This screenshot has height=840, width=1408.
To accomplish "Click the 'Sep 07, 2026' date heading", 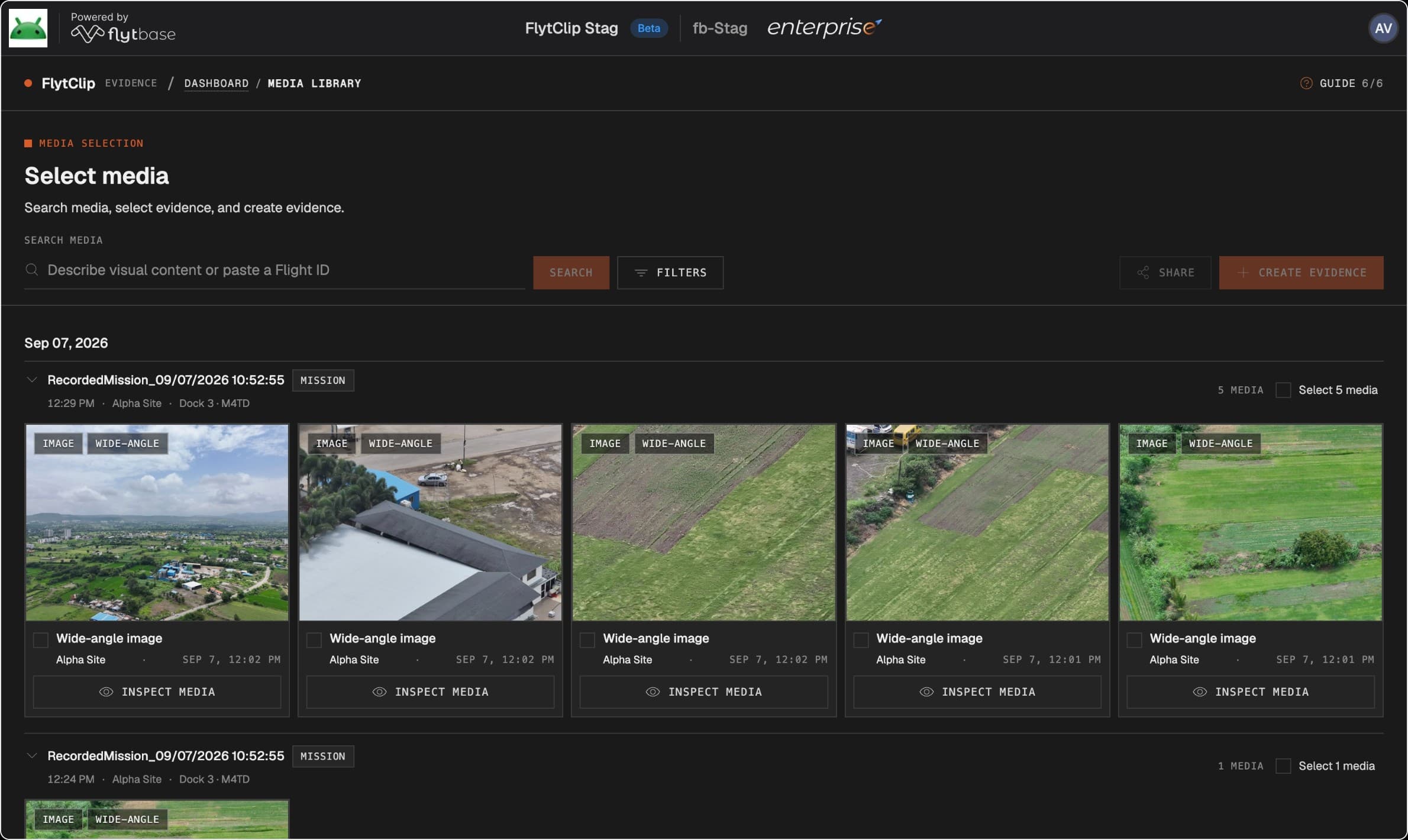I will point(66,343).
